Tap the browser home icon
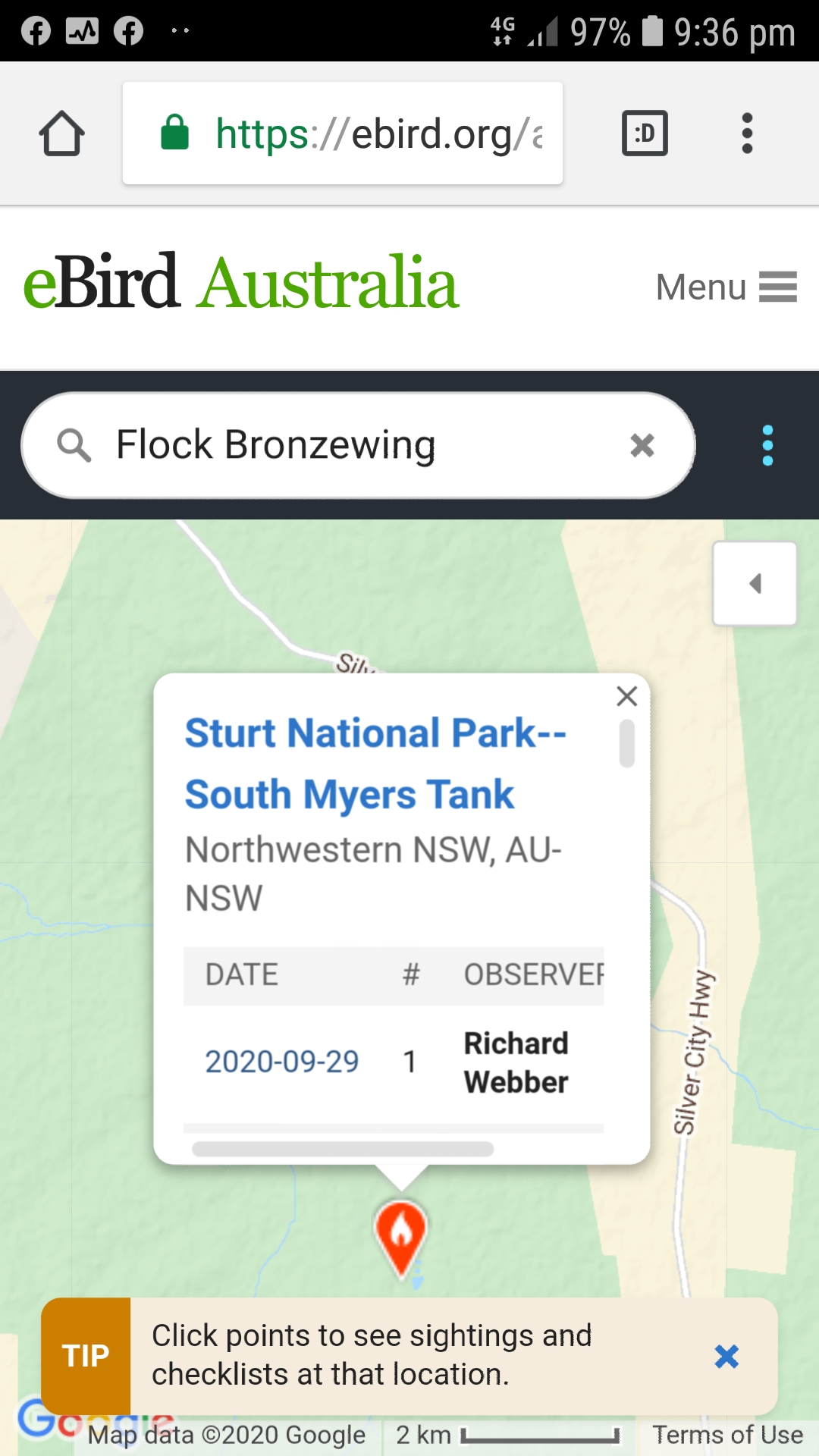Viewport: 819px width, 1456px height. pos(61,133)
